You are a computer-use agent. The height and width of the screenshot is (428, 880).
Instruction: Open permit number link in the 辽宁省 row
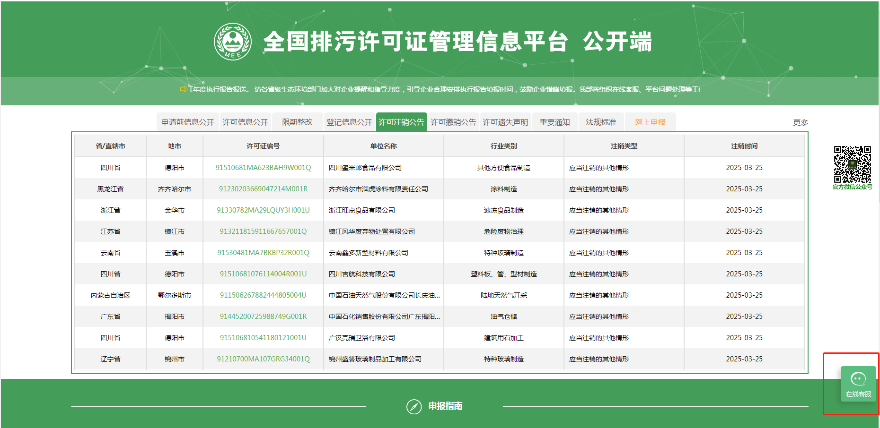pos(263,359)
